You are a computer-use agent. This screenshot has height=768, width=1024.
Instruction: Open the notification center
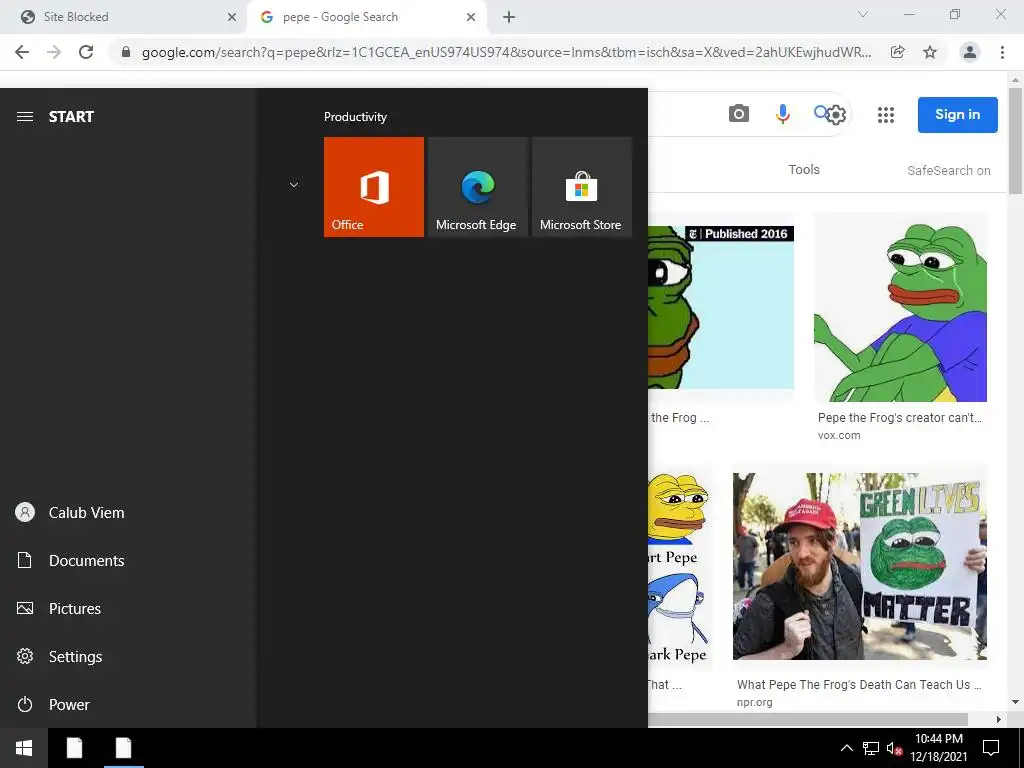[x=991, y=748]
